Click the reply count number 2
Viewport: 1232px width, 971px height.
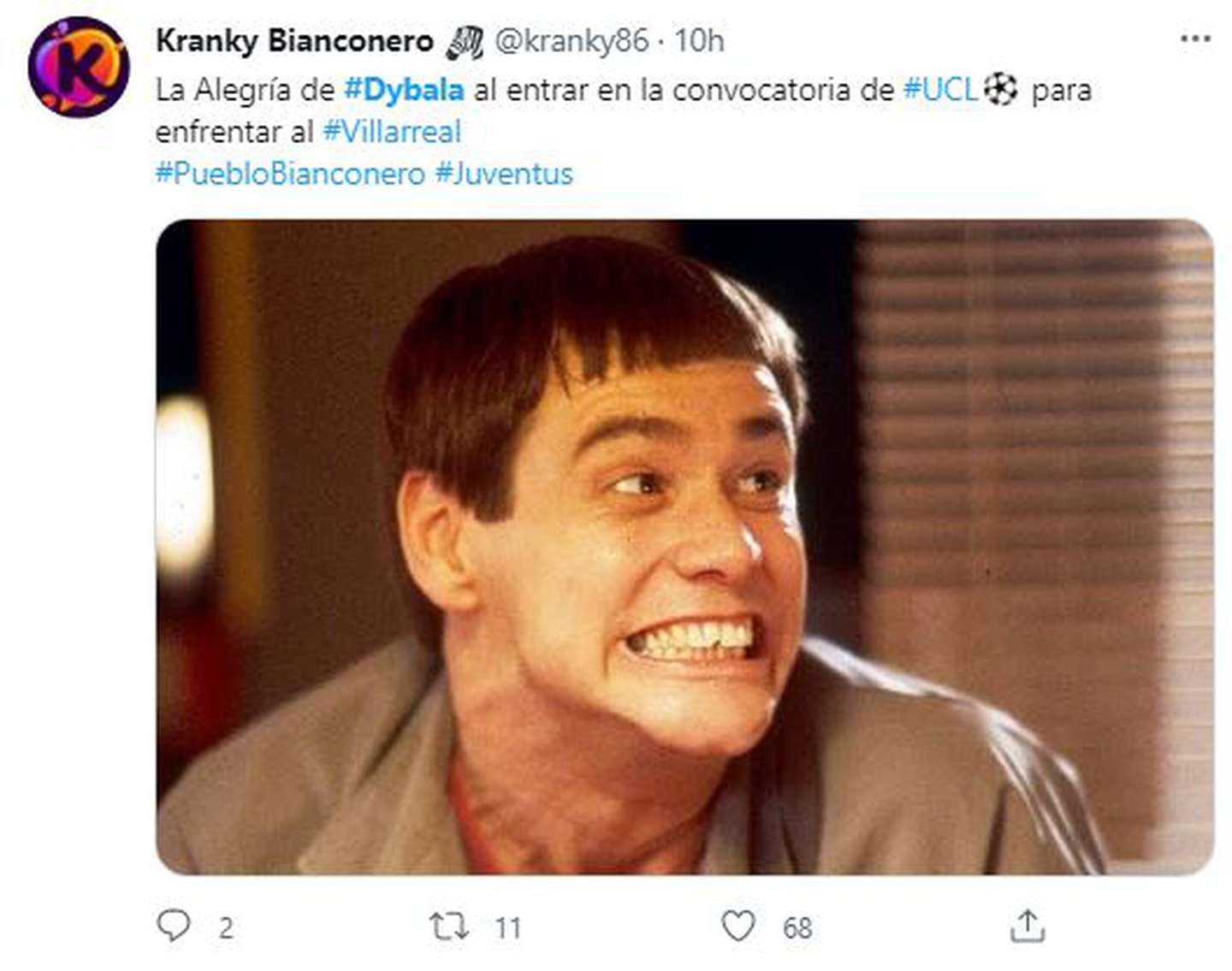click(225, 928)
